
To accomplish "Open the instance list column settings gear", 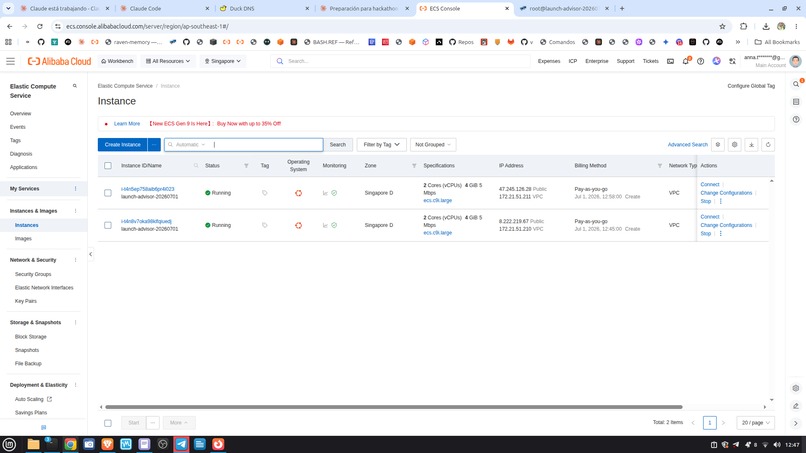I will (x=735, y=144).
